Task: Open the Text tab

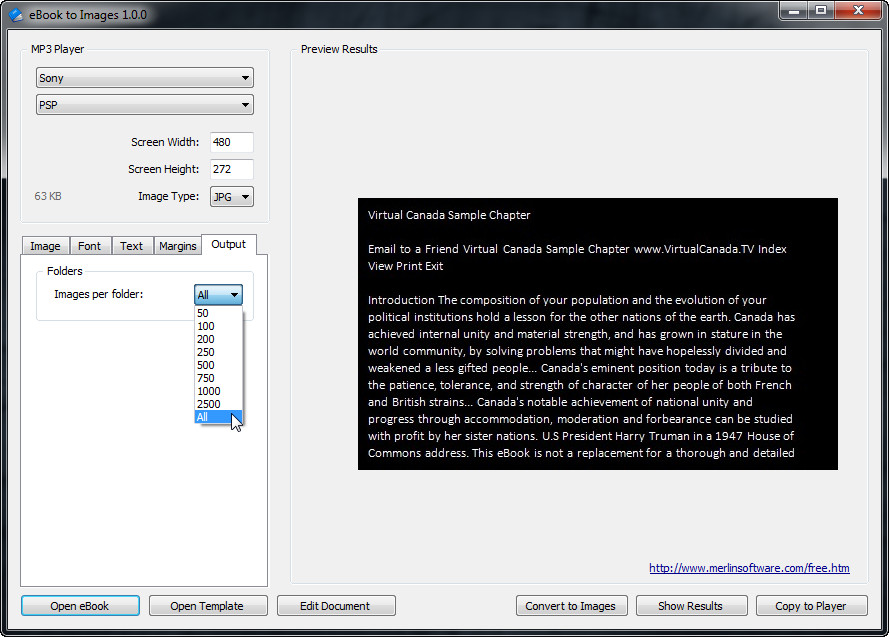Action: point(132,246)
